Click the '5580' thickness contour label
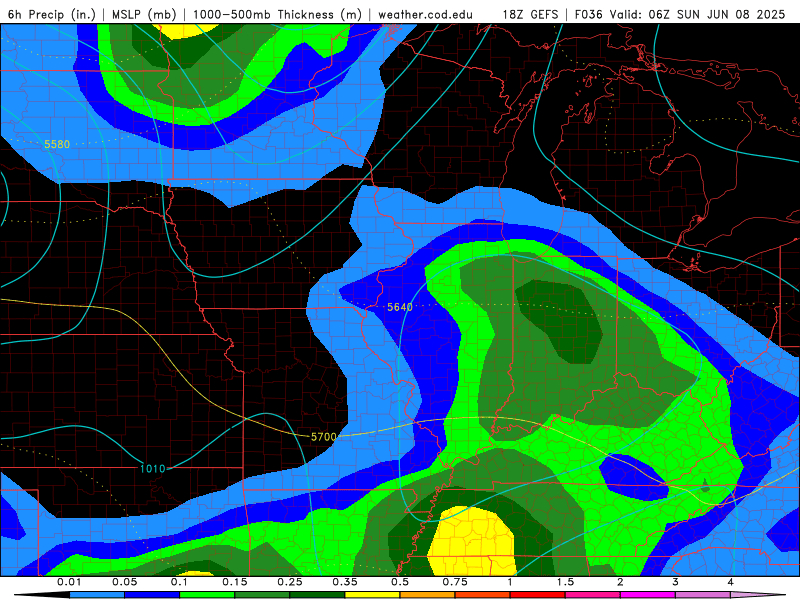Viewport: 800px width, 600px height. [x=57, y=144]
